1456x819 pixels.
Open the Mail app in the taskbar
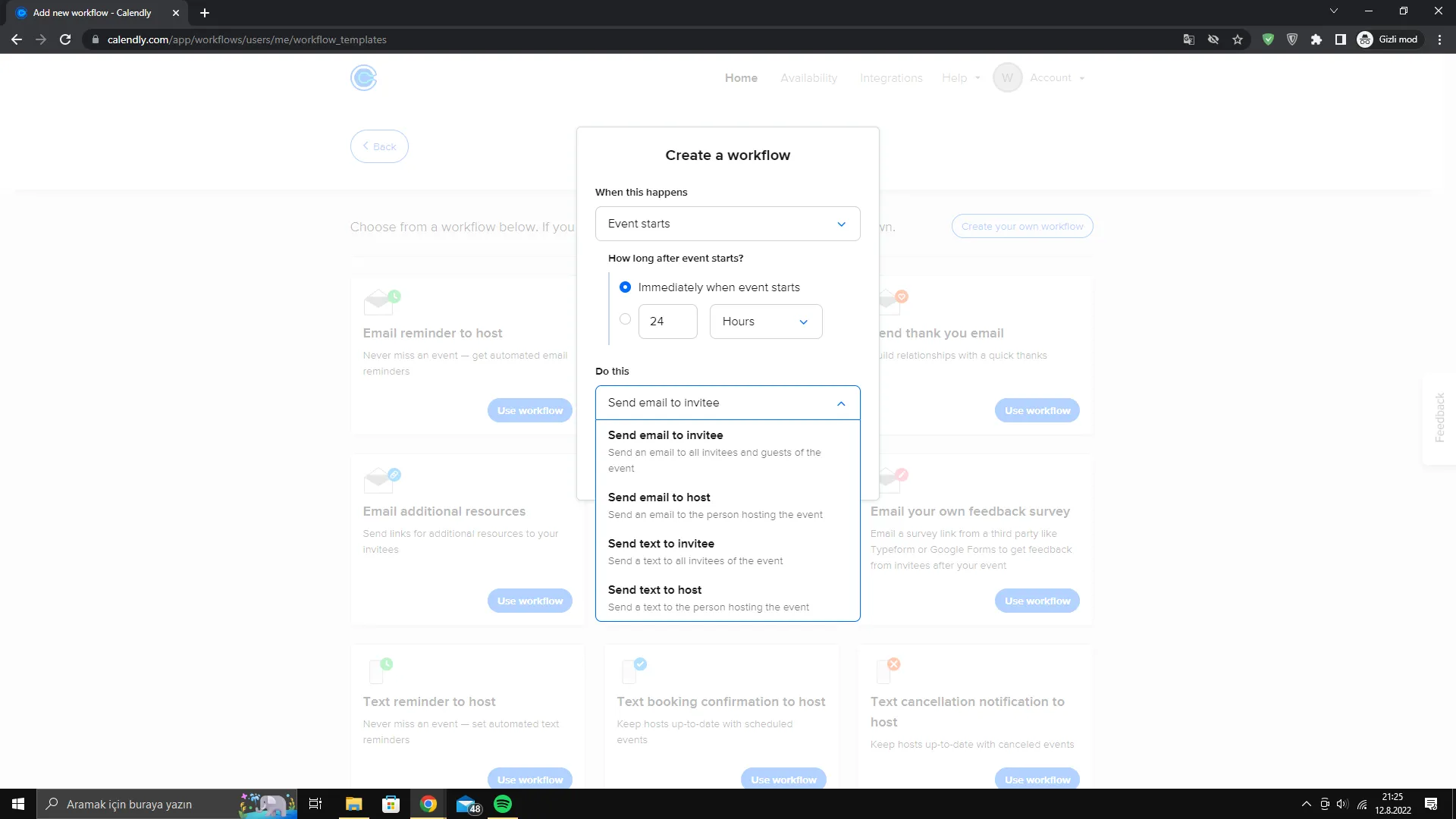click(x=467, y=804)
